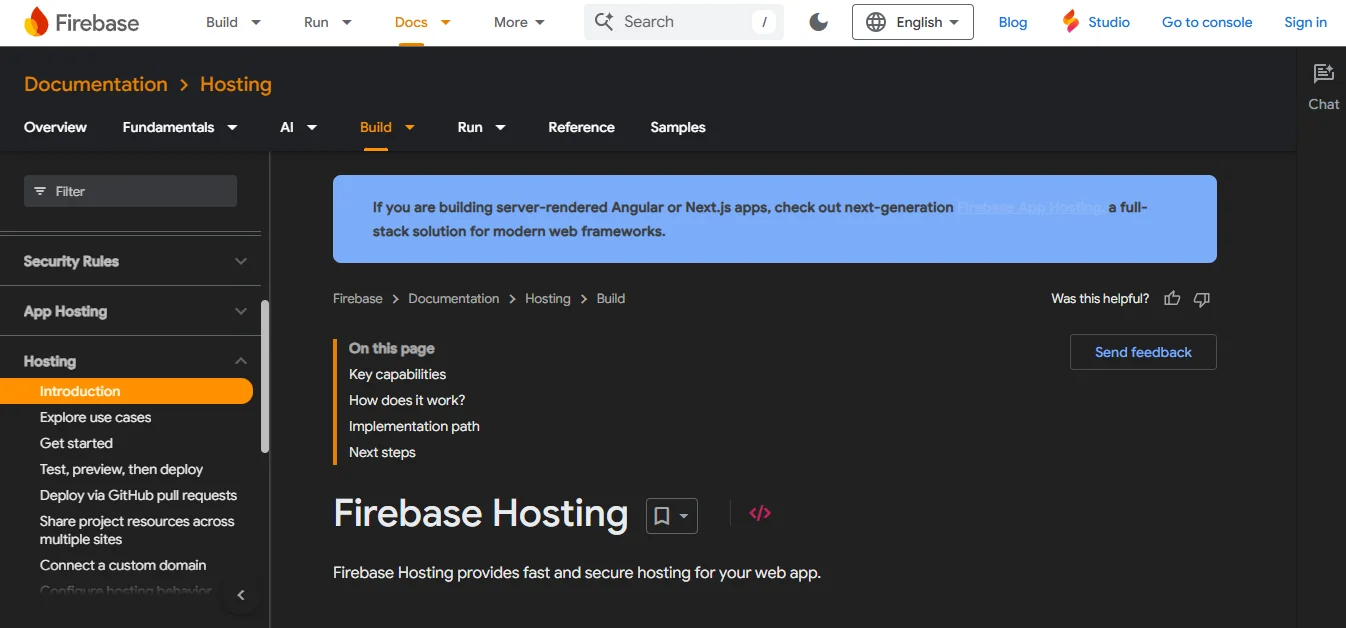Switch to the Samples tab
The height and width of the screenshot is (628, 1346).
tap(677, 127)
